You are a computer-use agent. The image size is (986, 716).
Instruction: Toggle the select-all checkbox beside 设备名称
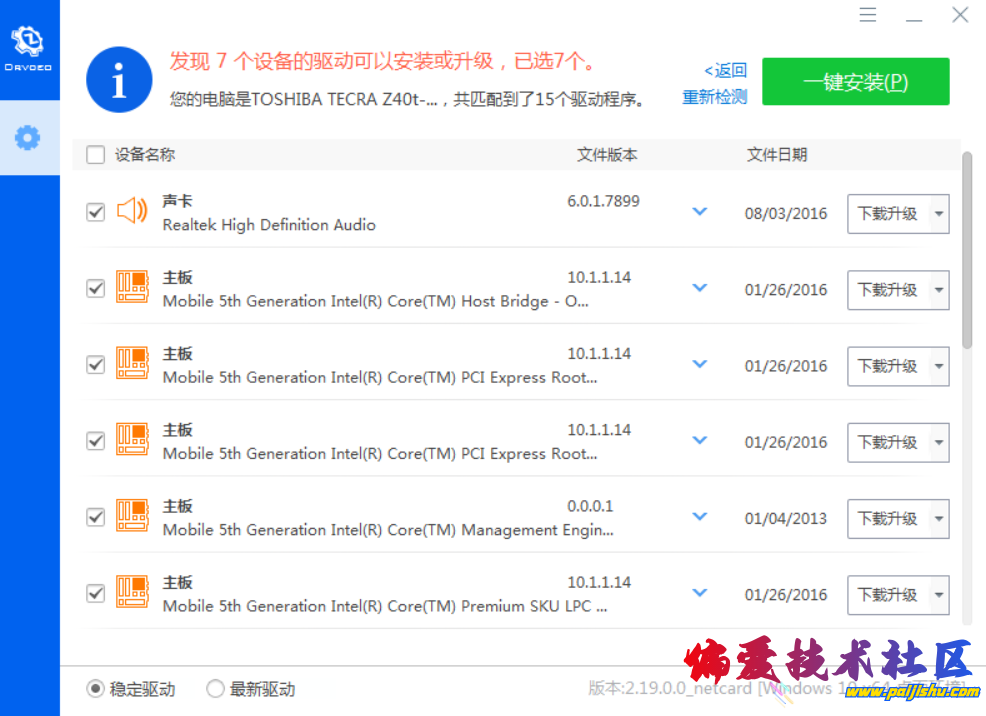[x=96, y=155]
